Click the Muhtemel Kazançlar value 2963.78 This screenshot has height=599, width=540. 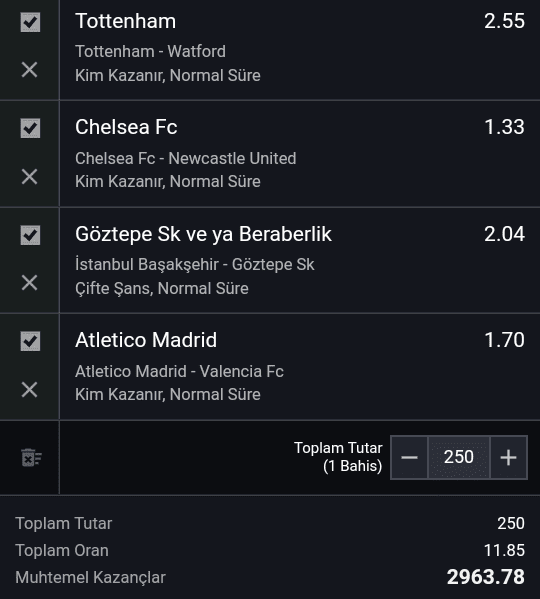pos(486,577)
